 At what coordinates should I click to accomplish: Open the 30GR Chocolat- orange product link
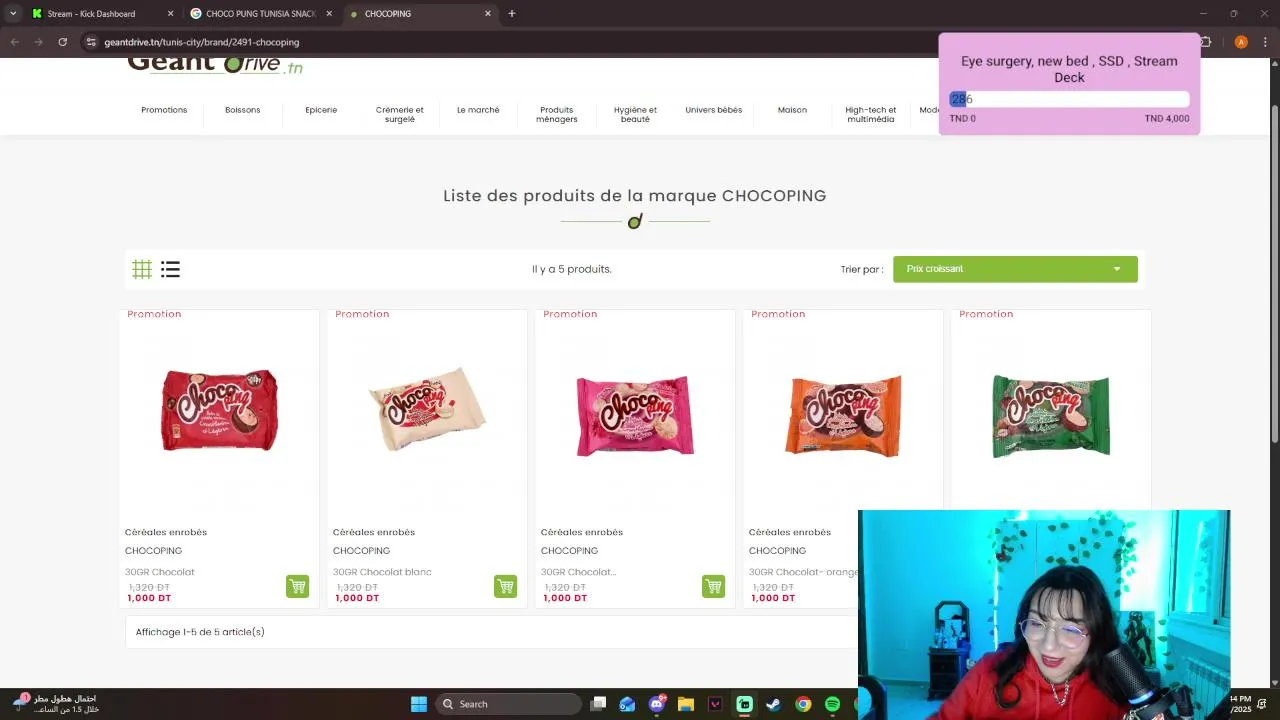[804, 572]
